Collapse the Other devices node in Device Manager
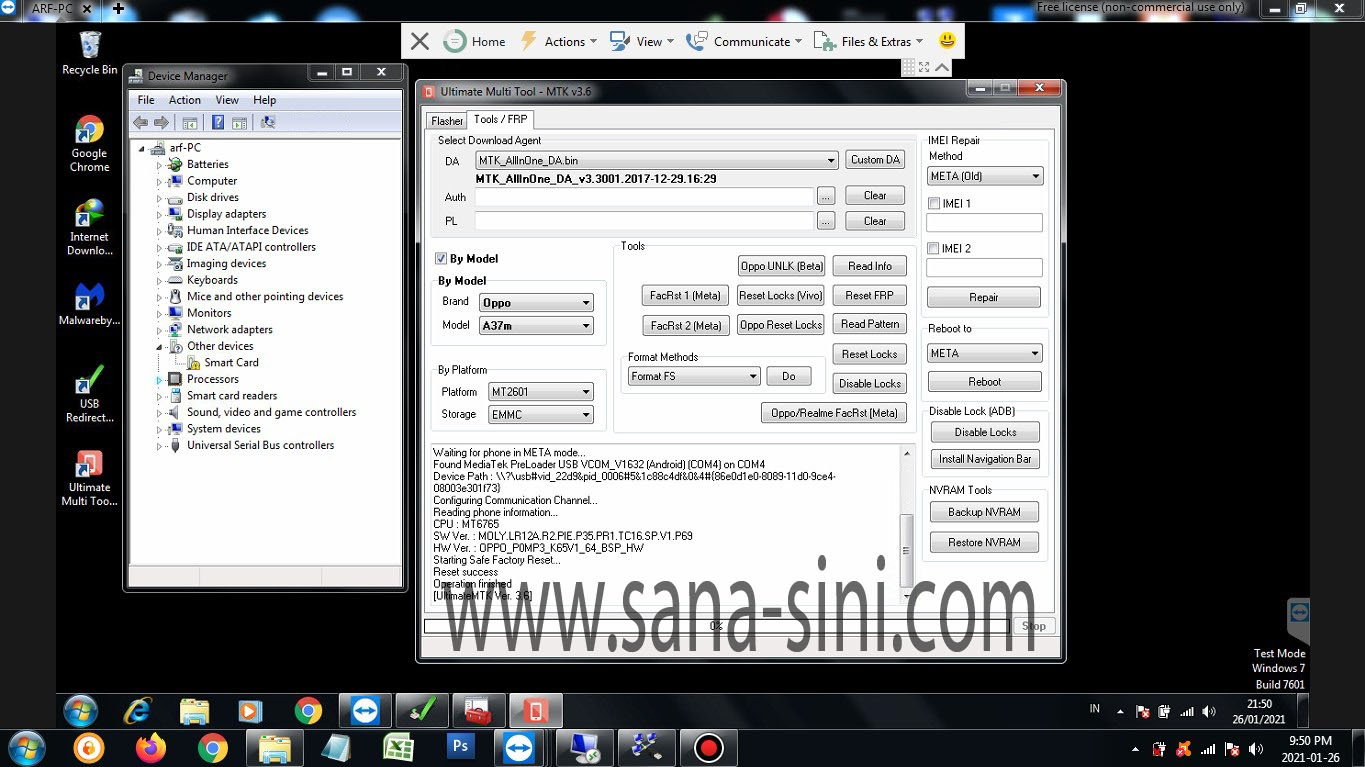 (x=159, y=346)
